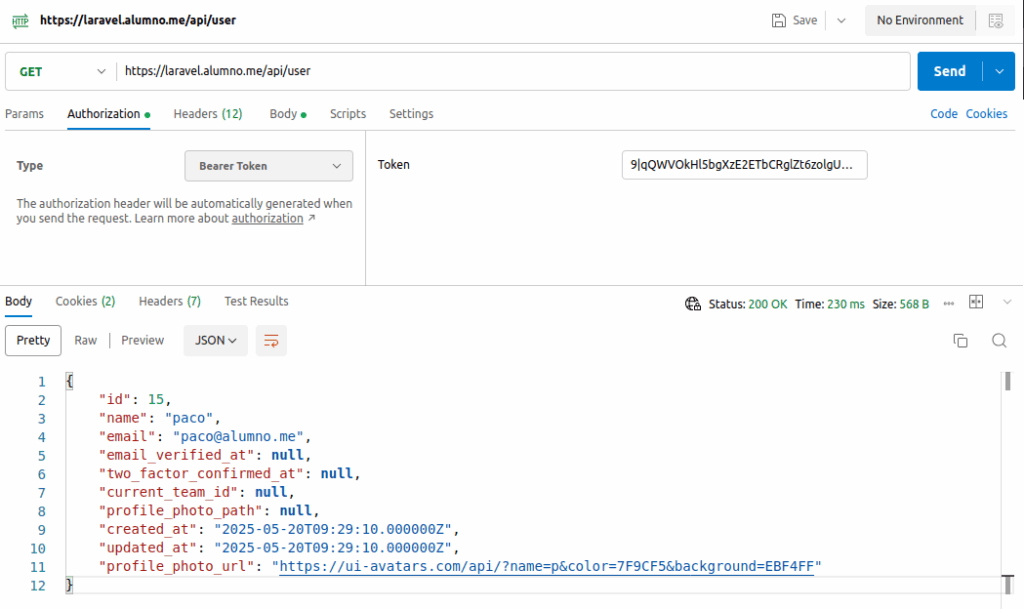Open more response actions via ellipsis icon
The image size is (1024, 609).
click(x=948, y=302)
